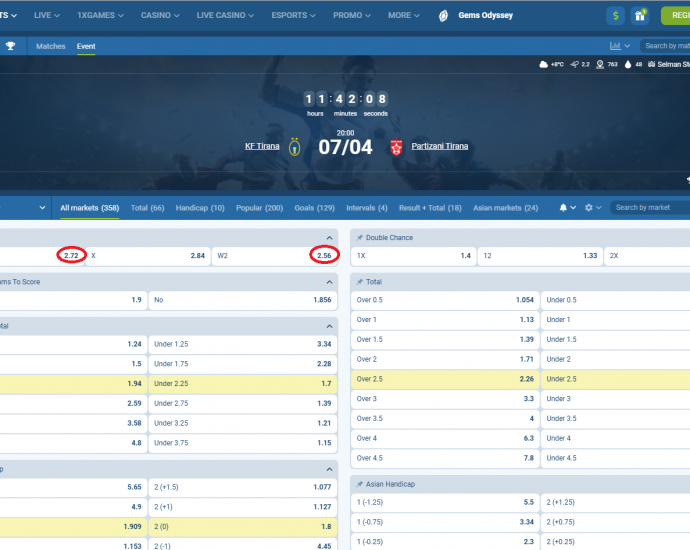The height and width of the screenshot is (550, 690).
Task: Open the LIVE CASINO dropdown menu
Action: tap(225, 15)
